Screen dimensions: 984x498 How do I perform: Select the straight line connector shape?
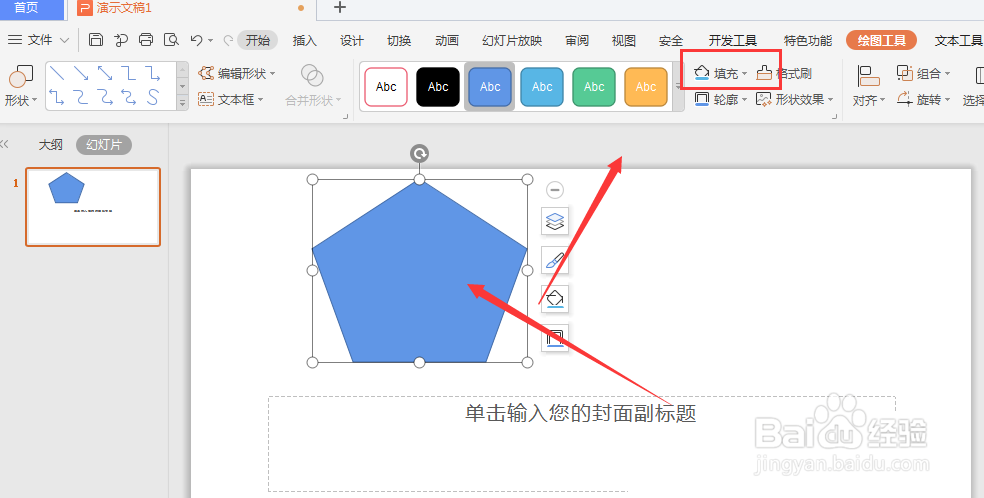coord(57,73)
